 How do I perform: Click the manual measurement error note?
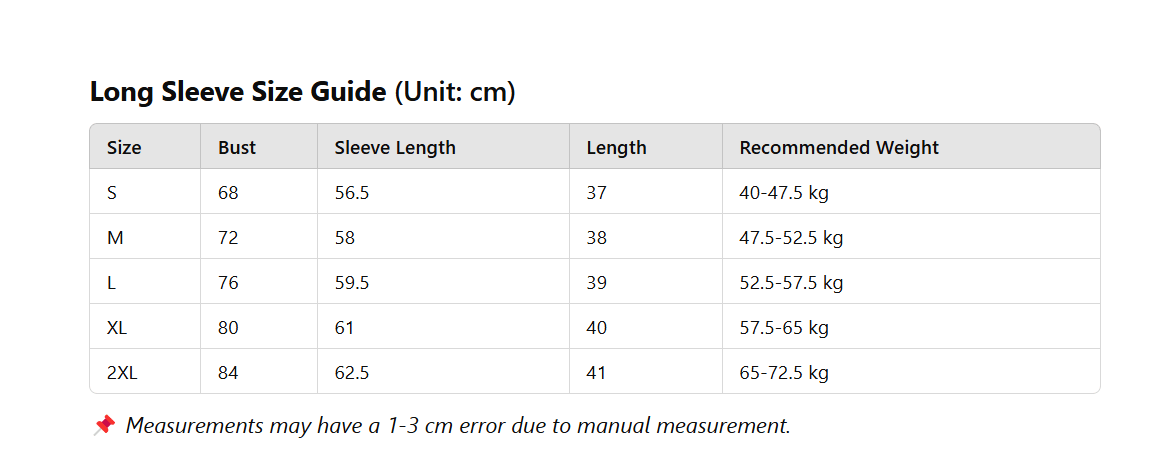click(458, 426)
